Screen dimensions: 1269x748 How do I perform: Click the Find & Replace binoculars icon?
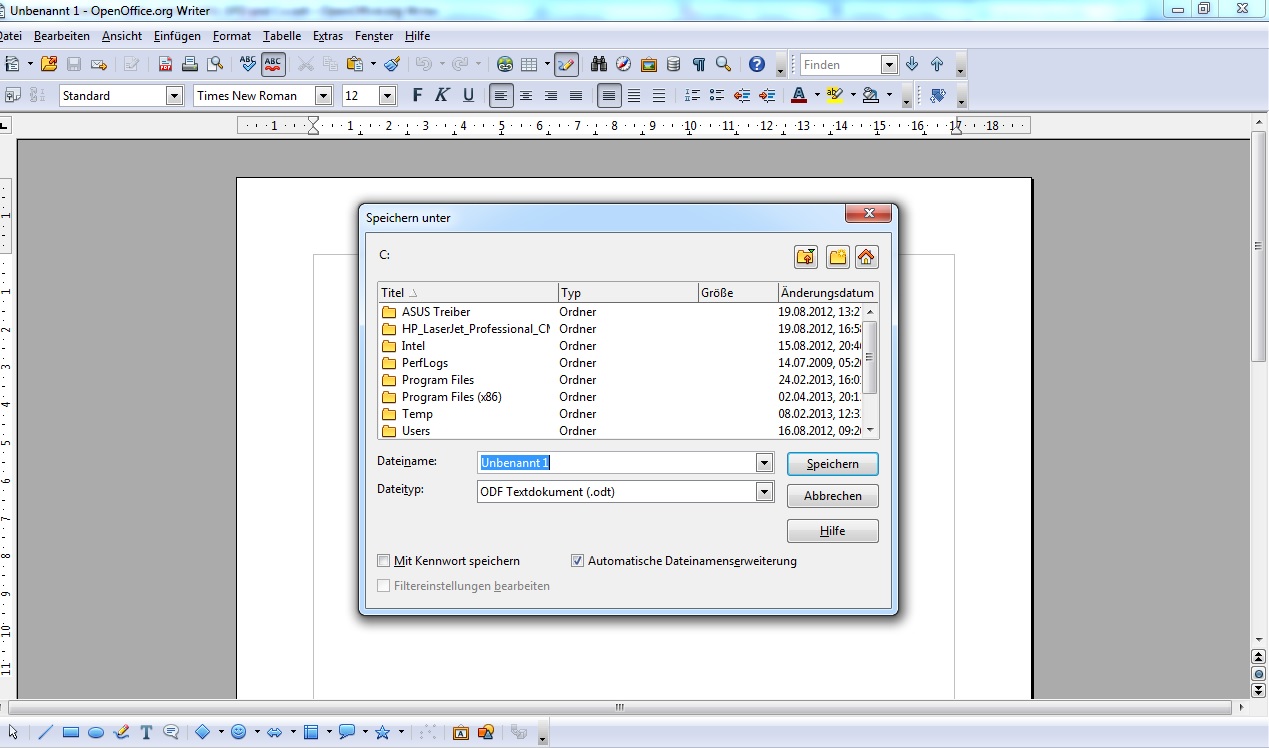coord(598,64)
